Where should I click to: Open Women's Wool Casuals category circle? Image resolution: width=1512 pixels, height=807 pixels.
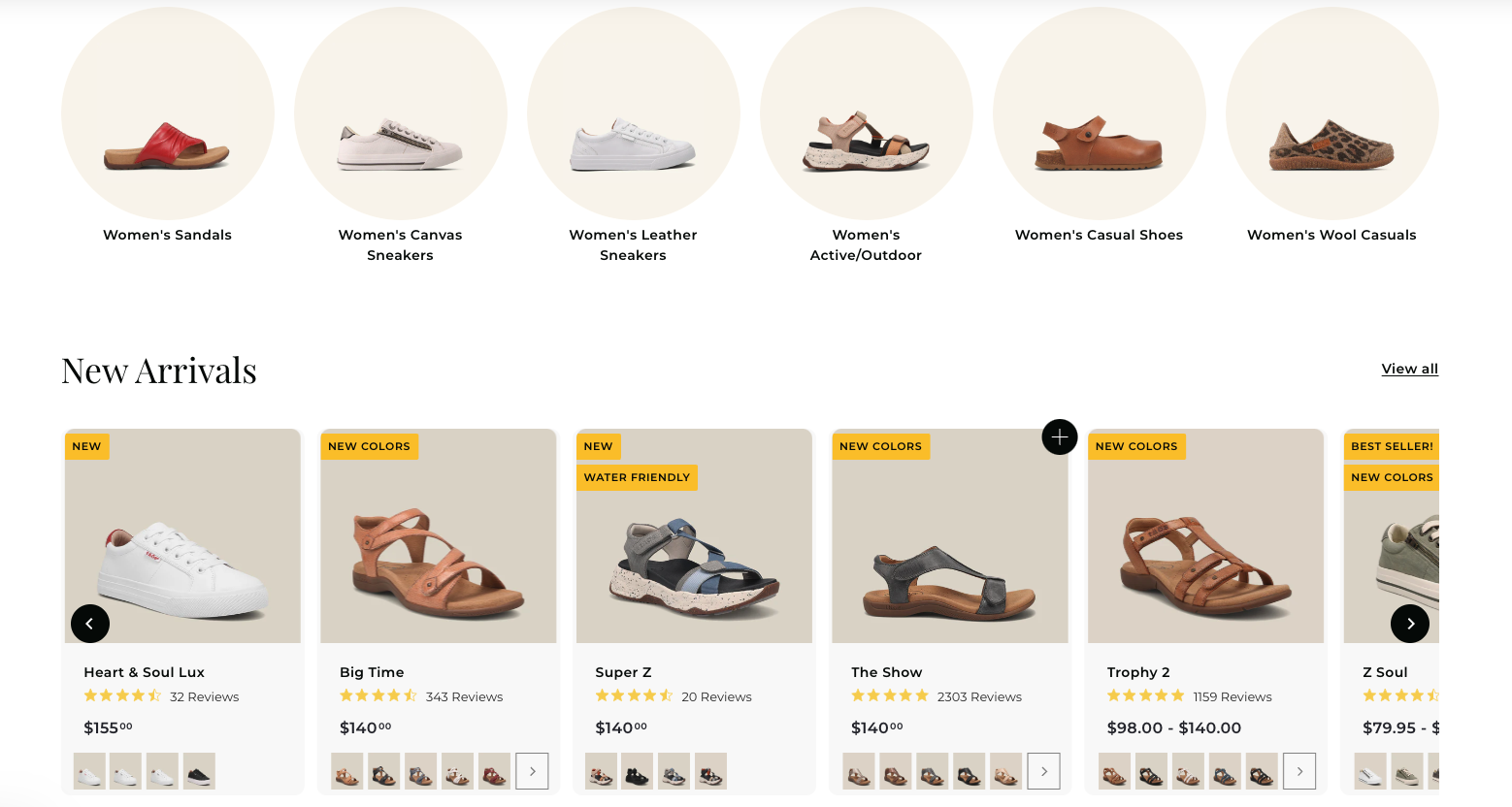tap(1331, 114)
